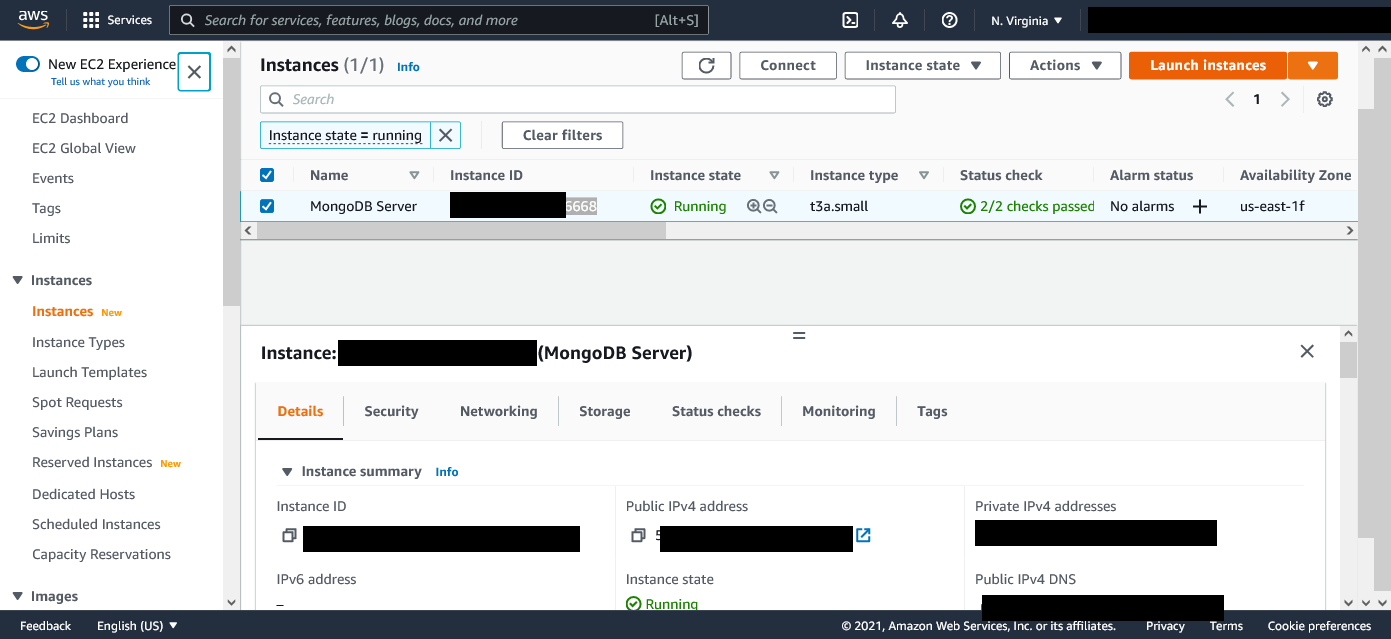Sort by Name column arrow
The height and width of the screenshot is (639, 1391).
coord(414,175)
